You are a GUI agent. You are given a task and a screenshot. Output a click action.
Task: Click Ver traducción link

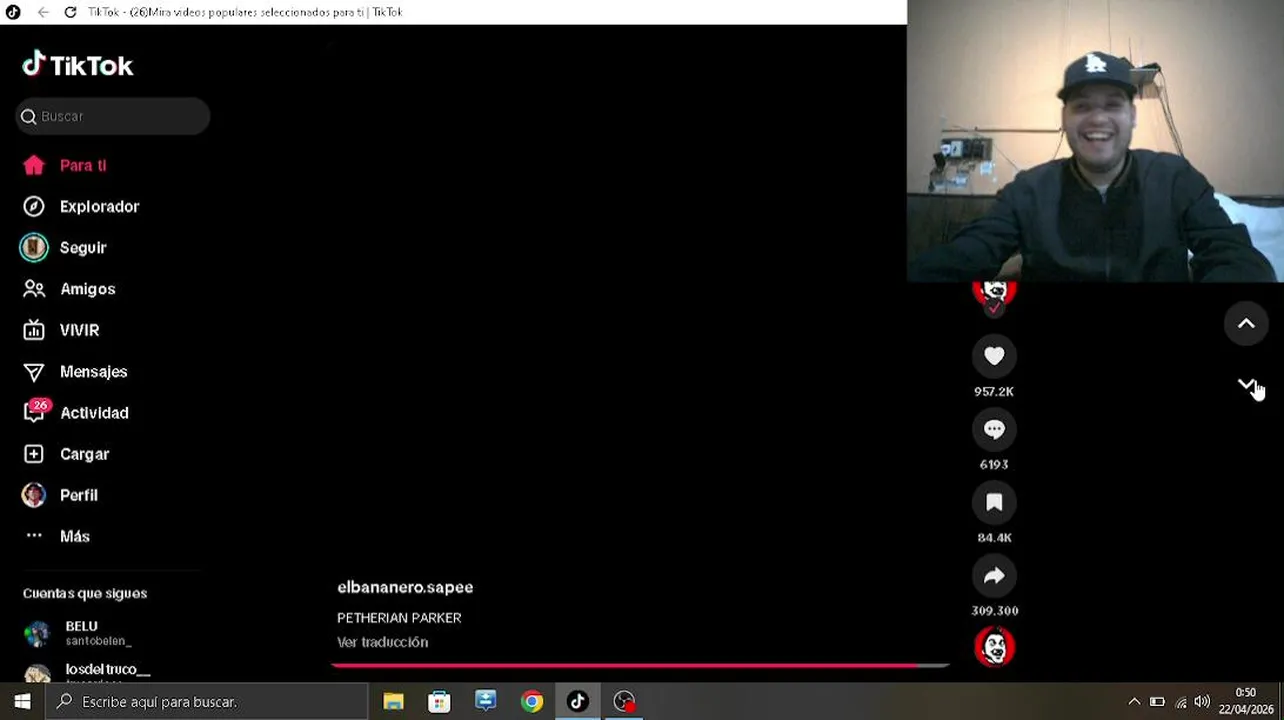(382, 642)
